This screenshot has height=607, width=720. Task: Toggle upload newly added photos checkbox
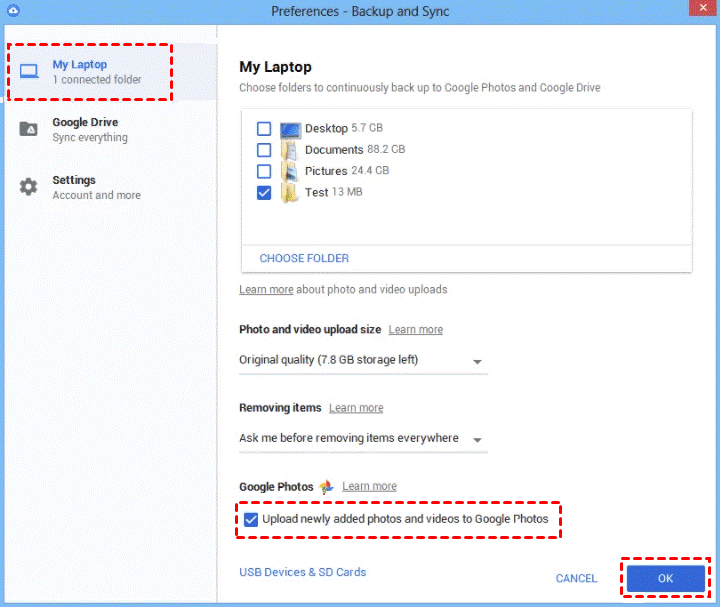251,520
